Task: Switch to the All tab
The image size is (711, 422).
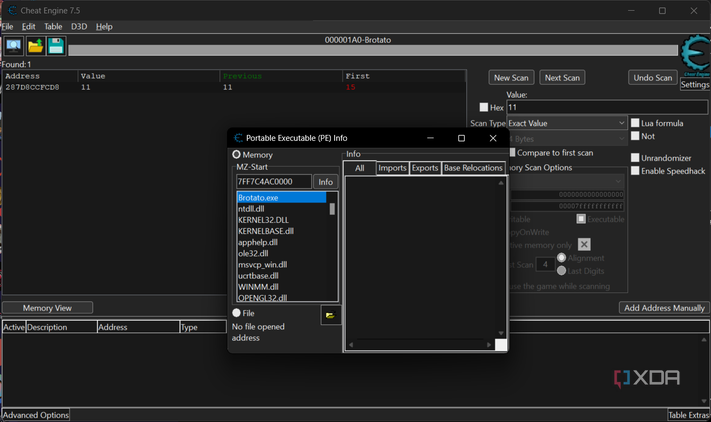Action: [x=360, y=168]
